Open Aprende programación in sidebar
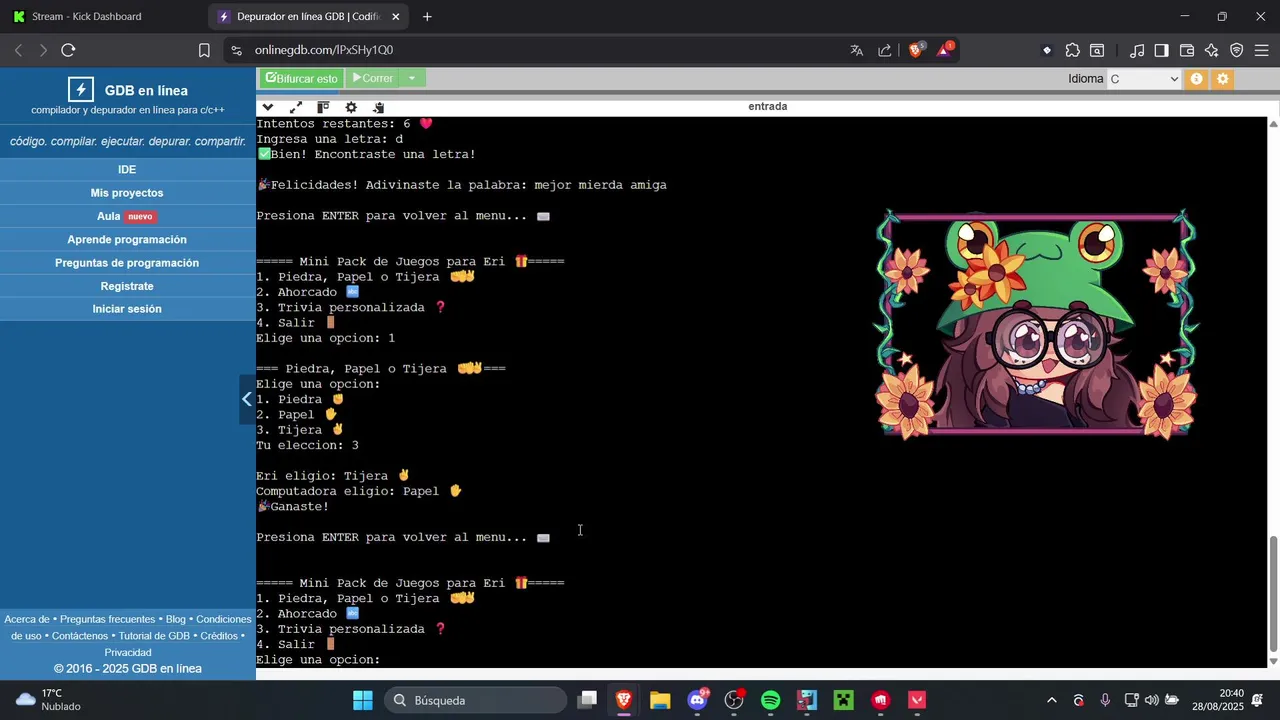This screenshot has height=720, width=1280. pyautogui.click(x=127, y=240)
